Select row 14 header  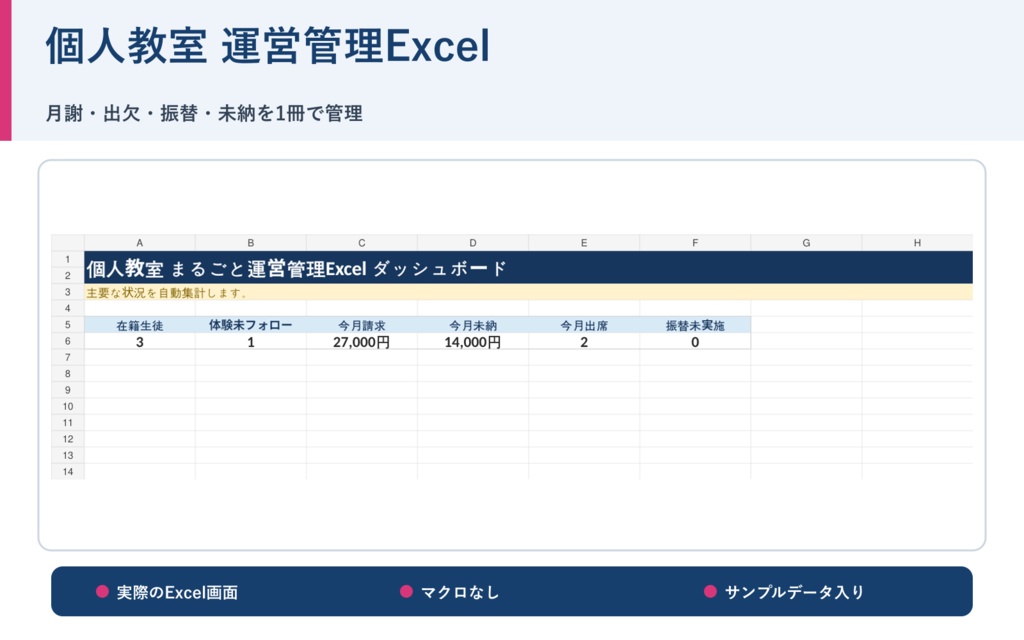[x=68, y=472]
